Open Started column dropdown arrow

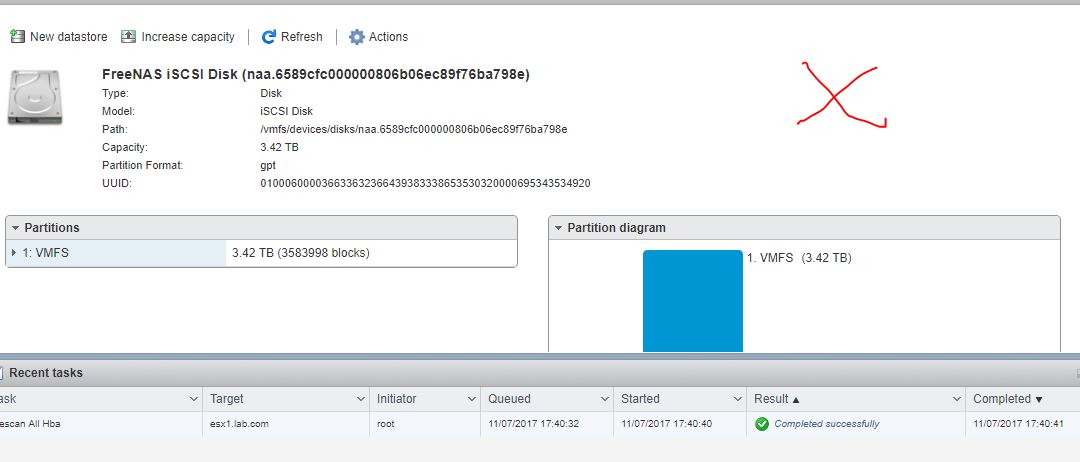[737, 399]
